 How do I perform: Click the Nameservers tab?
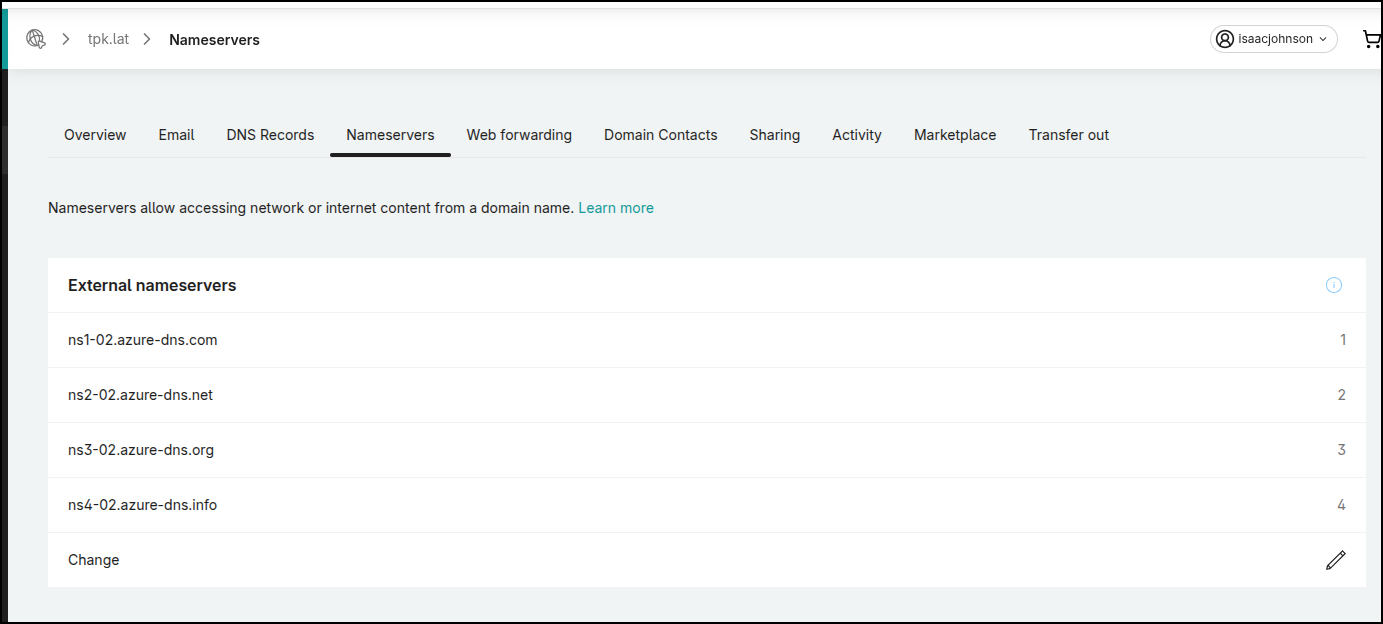tap(390, 135)
